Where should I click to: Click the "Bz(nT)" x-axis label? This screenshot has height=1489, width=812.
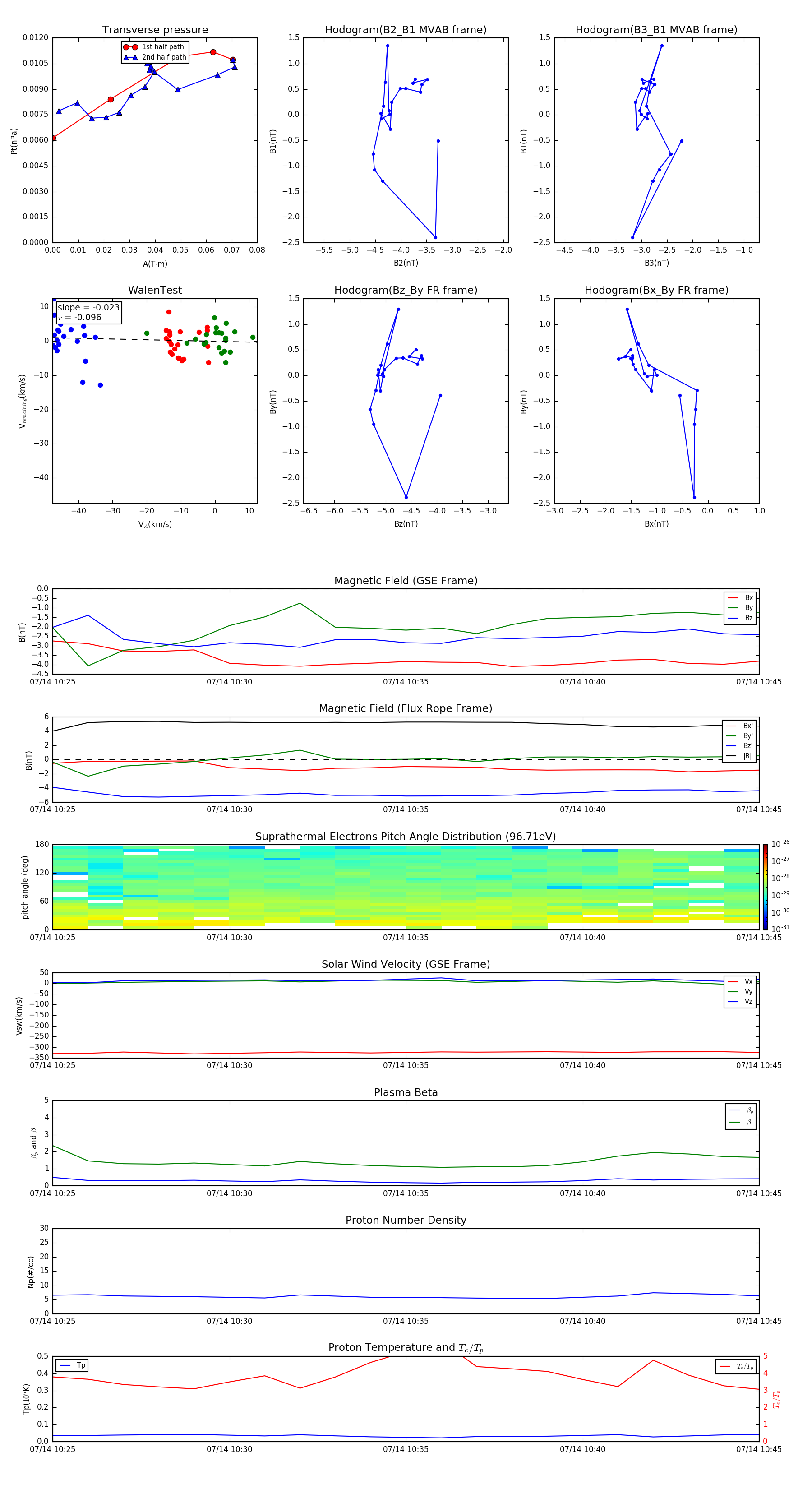406,524
